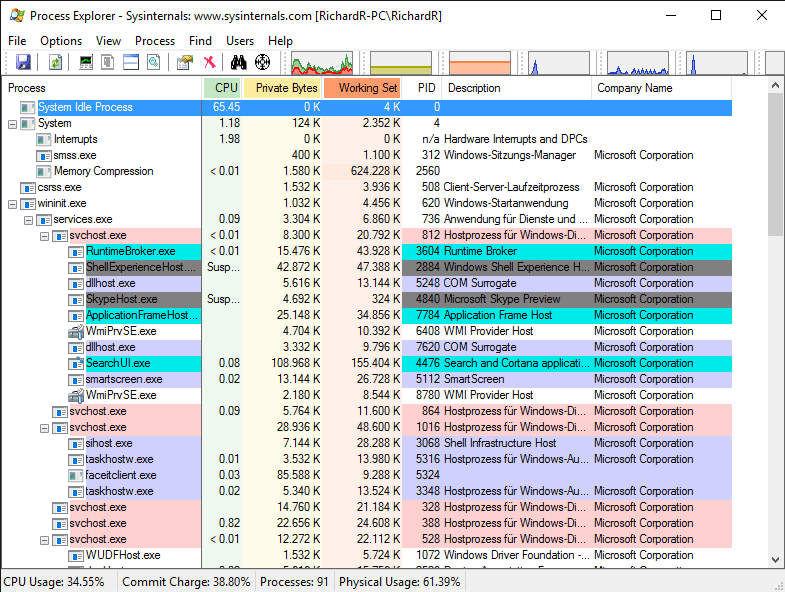Viewport: 785px width, 592px height.
Task: Sort by the Working Set column header
Action: [x=362, y=88]
